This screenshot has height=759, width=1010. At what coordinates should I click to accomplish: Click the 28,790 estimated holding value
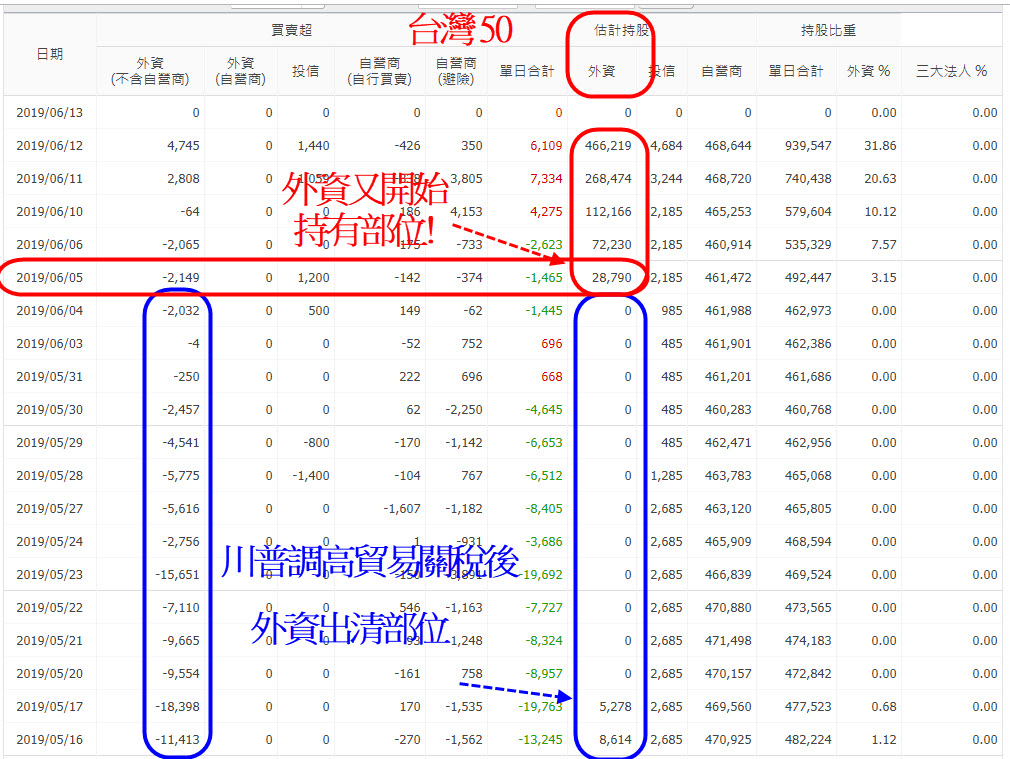pos(612,278)
